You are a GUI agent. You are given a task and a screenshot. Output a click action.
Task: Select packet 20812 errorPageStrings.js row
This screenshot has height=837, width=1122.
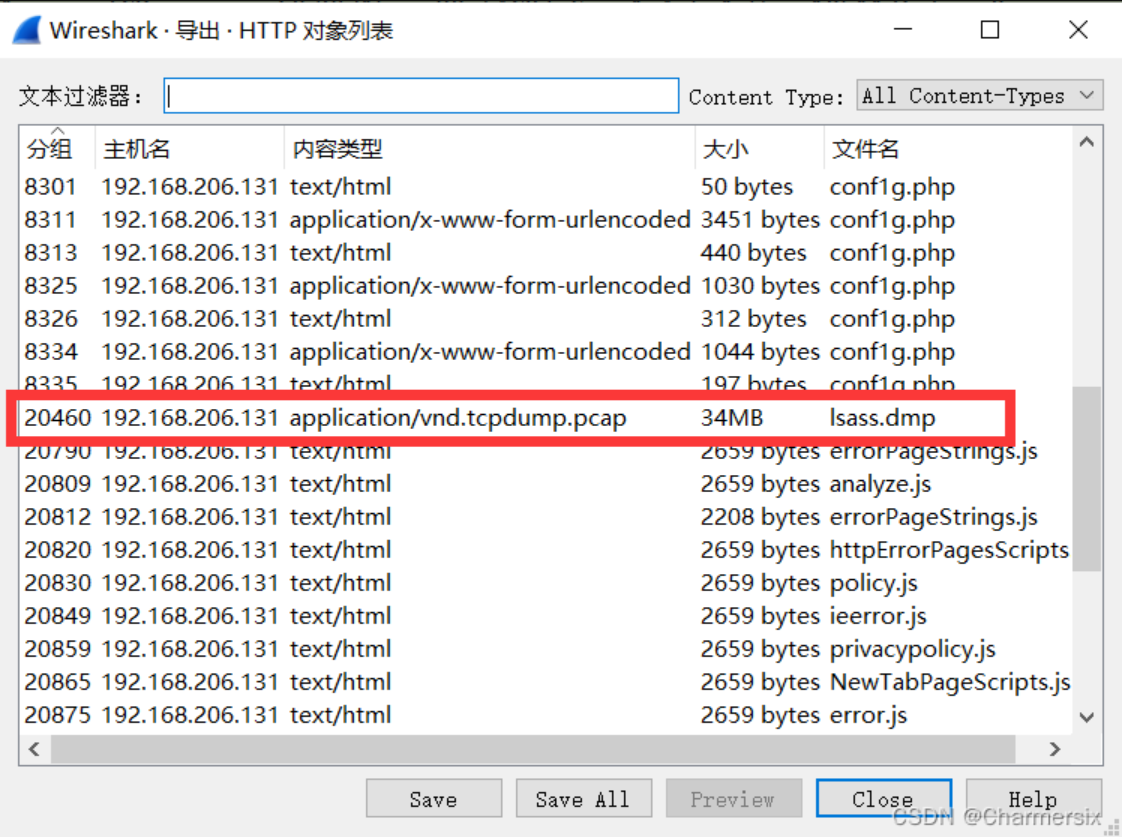pos(547,517)
